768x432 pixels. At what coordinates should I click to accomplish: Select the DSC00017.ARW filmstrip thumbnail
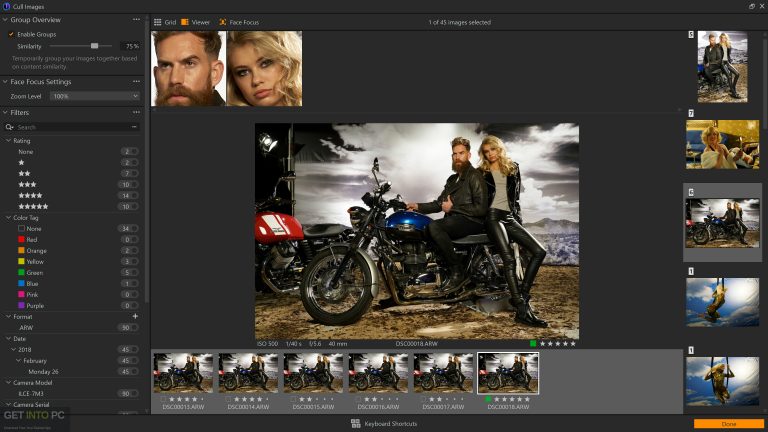pyautogui.click(x=443, y=373)
